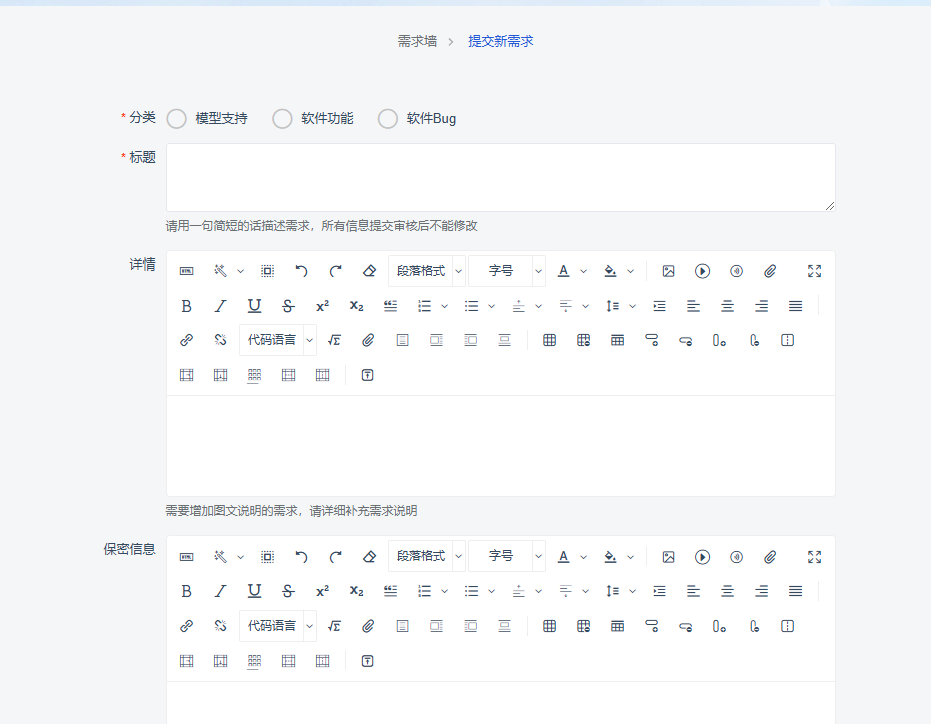The width and height of the screenshot is (931, 724).
Task: Go to 需求墙 in the breadcrumb
Action: (x=417, y=41)
